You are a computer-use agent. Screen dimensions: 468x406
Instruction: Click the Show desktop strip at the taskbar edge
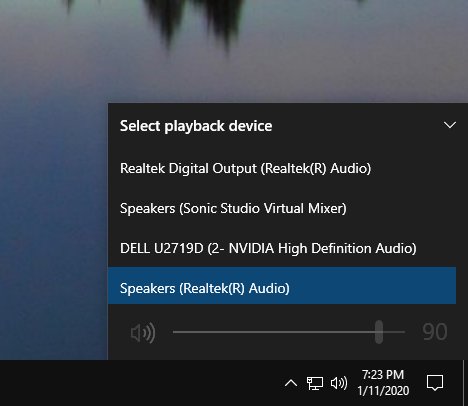tap(465, 383)
